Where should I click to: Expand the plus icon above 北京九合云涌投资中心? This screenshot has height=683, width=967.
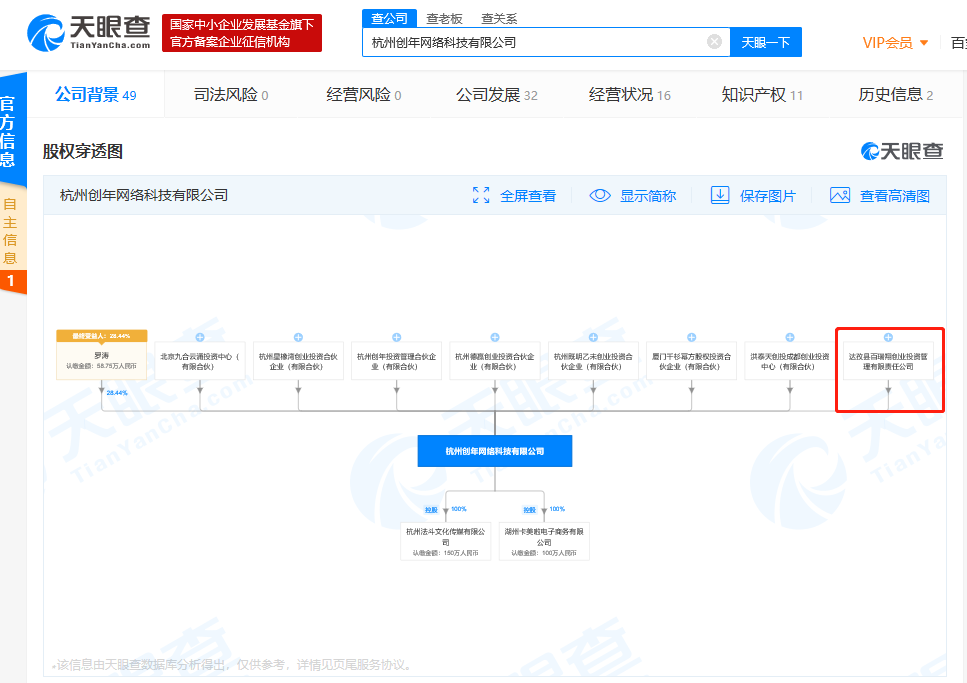[x=200, y=337]
